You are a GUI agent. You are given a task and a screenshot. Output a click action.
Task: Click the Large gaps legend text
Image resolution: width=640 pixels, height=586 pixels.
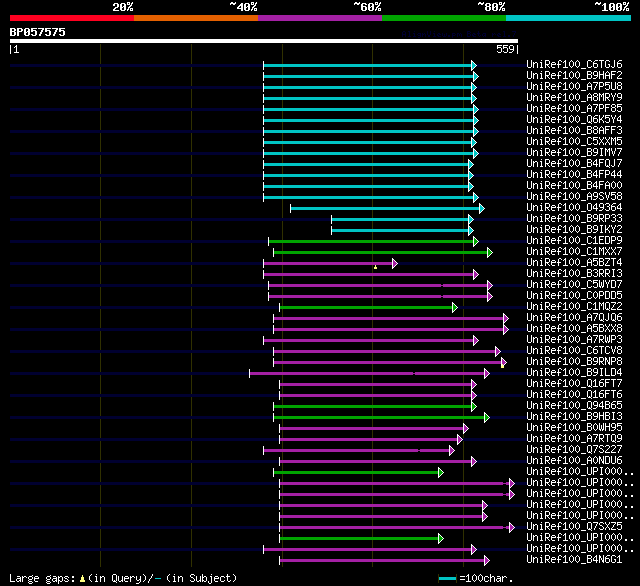coord(123,579)
